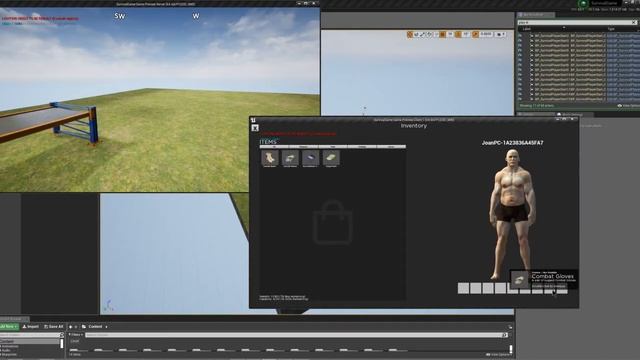640x360 pixels.
Task: Expand the arrow after Content breadcrumb
Action: coord(106,327)
